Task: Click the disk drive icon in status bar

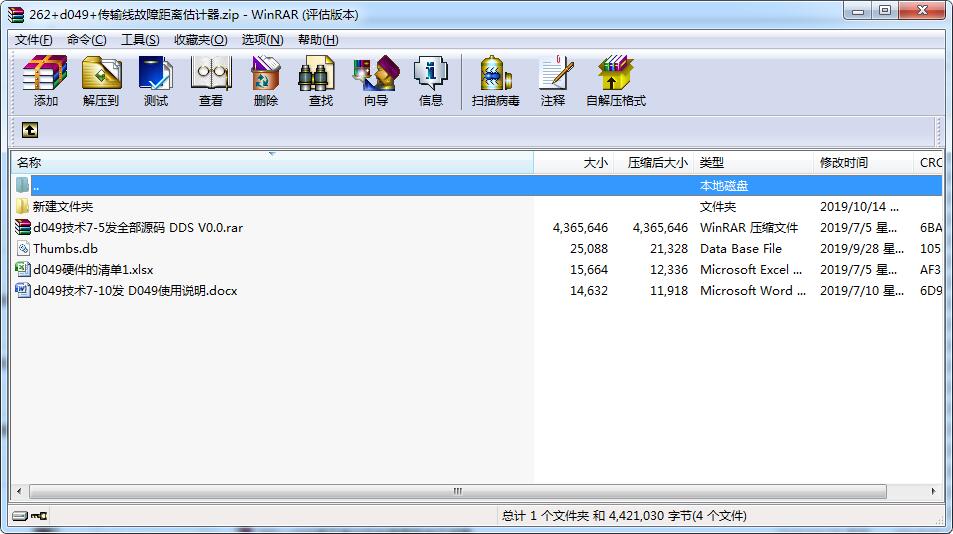Action: click(x=20, y=516)
